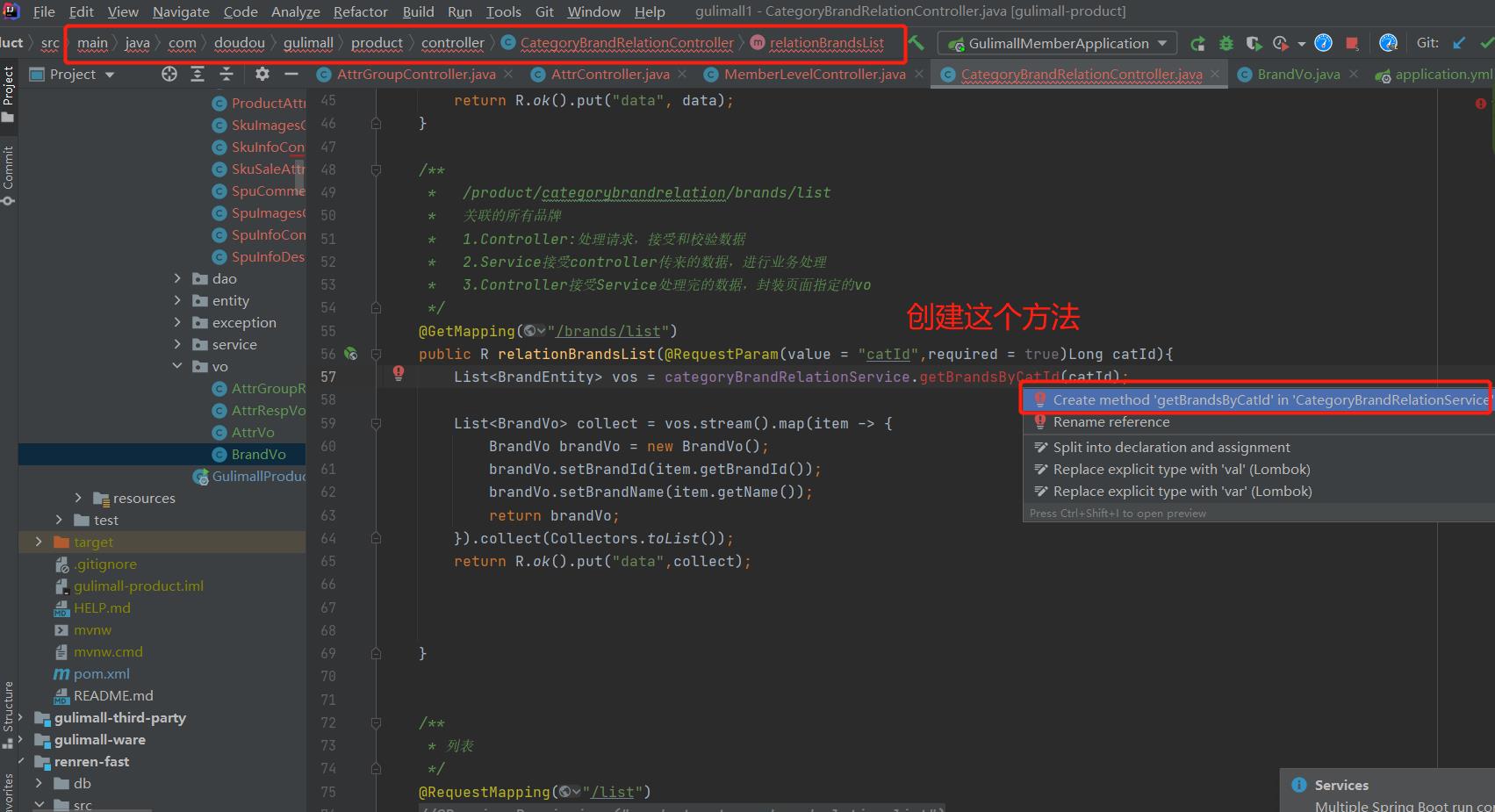Click the fold toggle on gutter line 59
1495x812 pixels.
[376, 423]
